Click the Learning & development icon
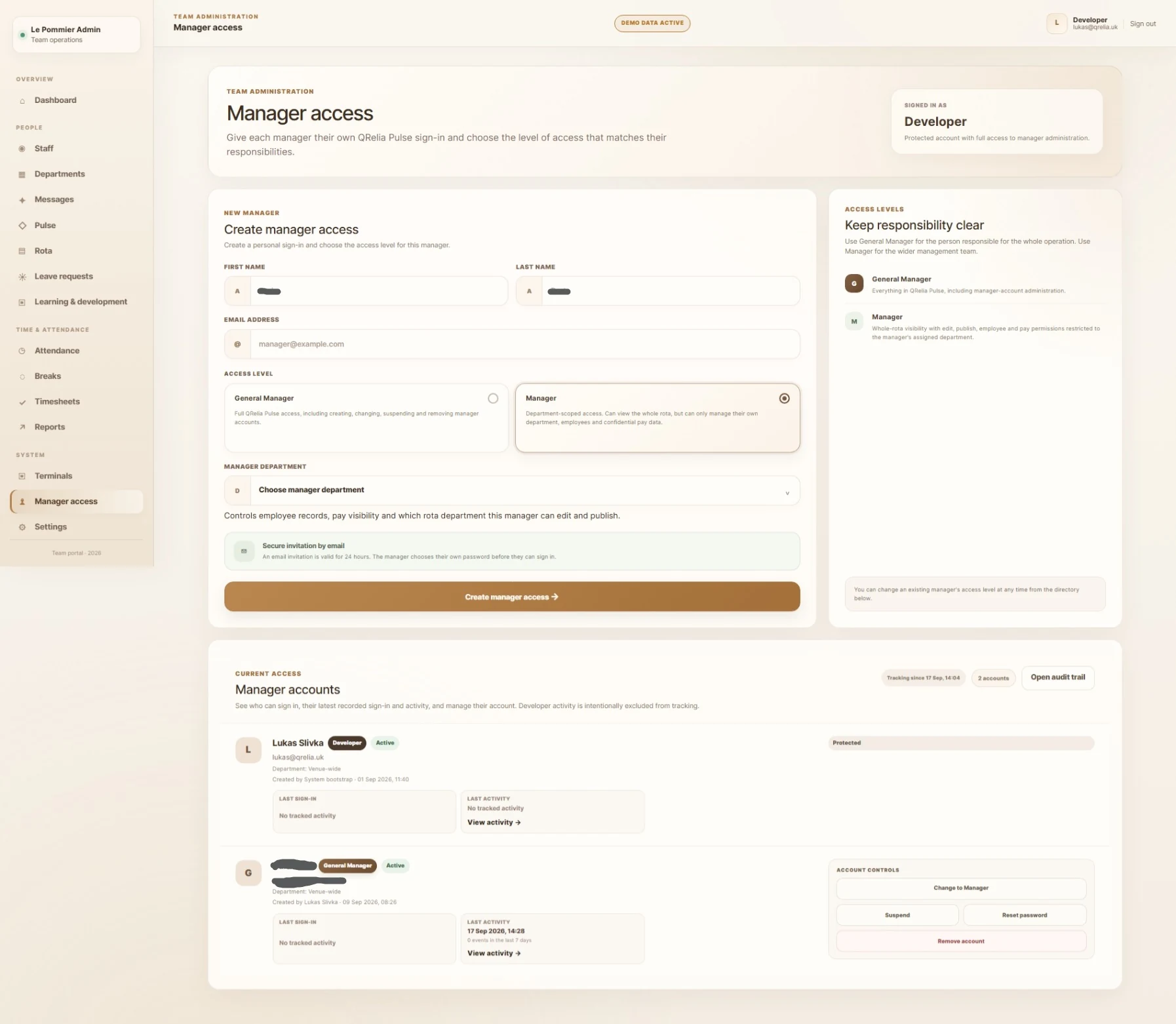Image resolution: width=1176 pixels, height=1024 pixels. 22,302
